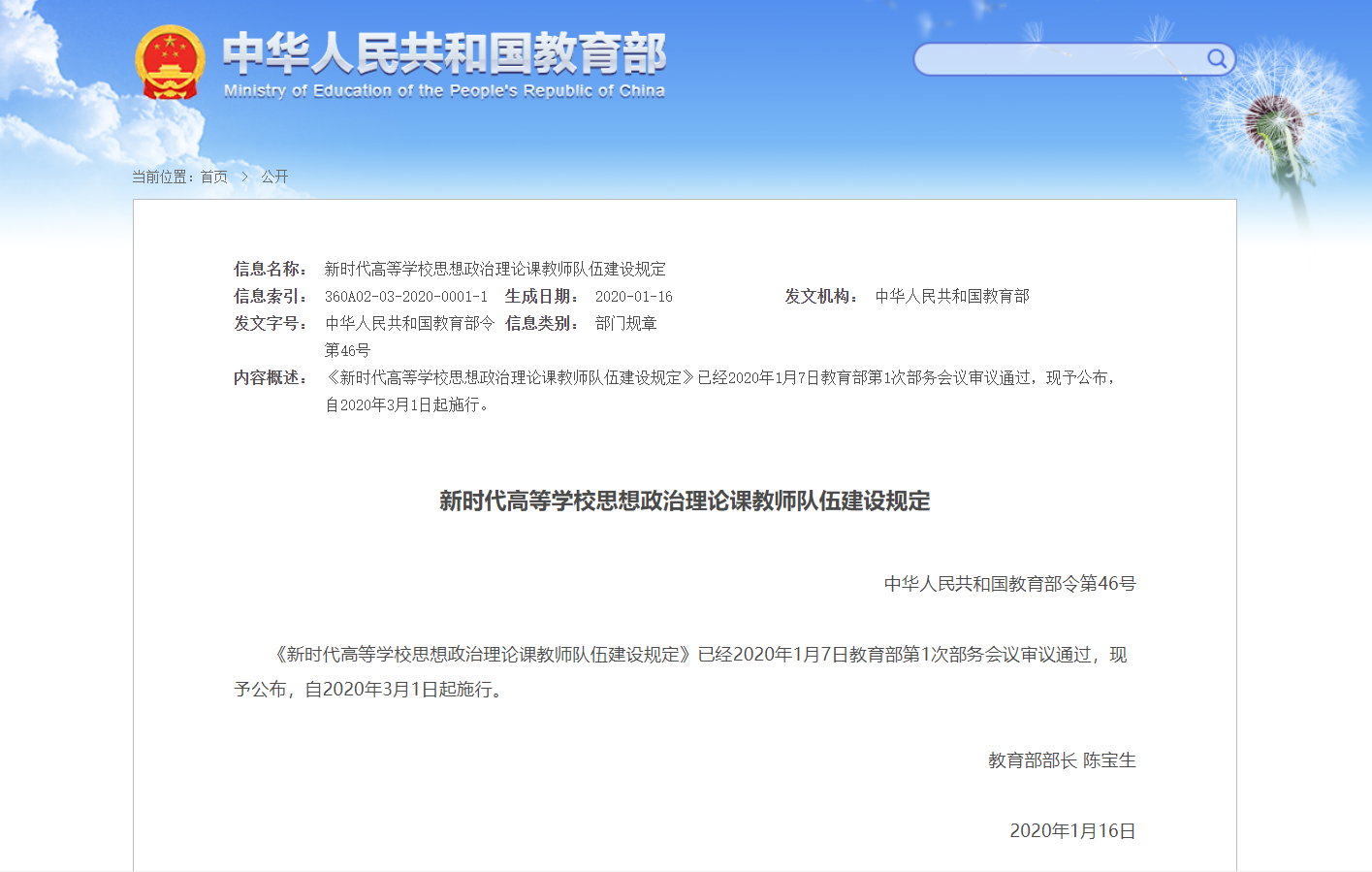The width and height of the screenshot is (1372, 872).
Task: Focus the search input field
Action: 1060,59
